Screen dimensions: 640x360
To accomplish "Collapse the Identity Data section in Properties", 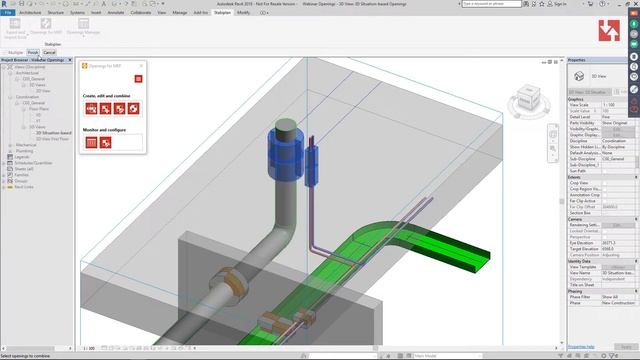I will tap(636, 261).
